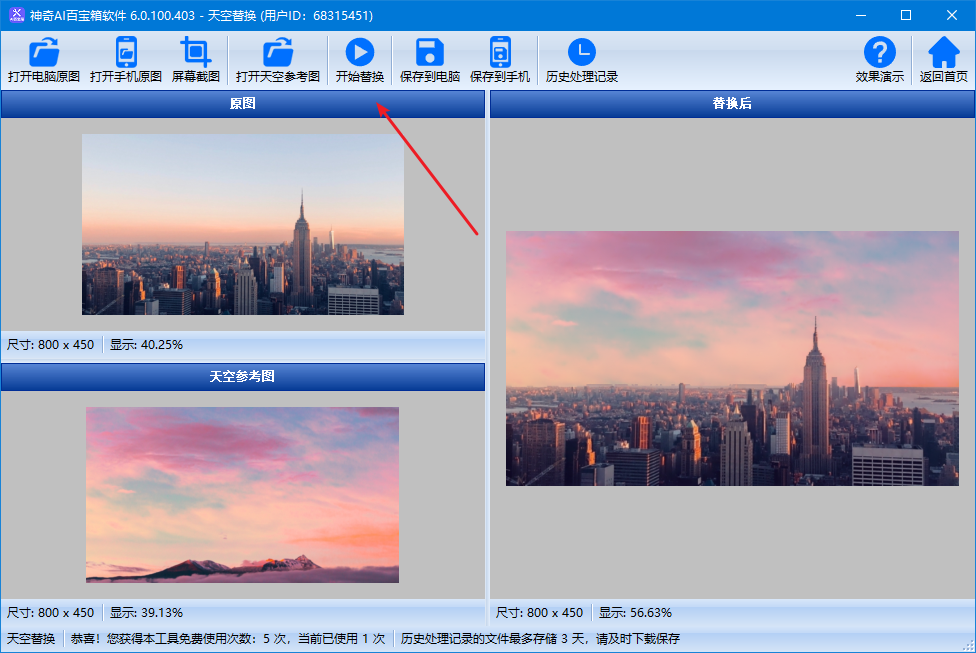The width and height of the screenshot is (976, 653).
Task: Minimize the 神奇AI百宝箱 window
Action: click(x=860, y=15)
